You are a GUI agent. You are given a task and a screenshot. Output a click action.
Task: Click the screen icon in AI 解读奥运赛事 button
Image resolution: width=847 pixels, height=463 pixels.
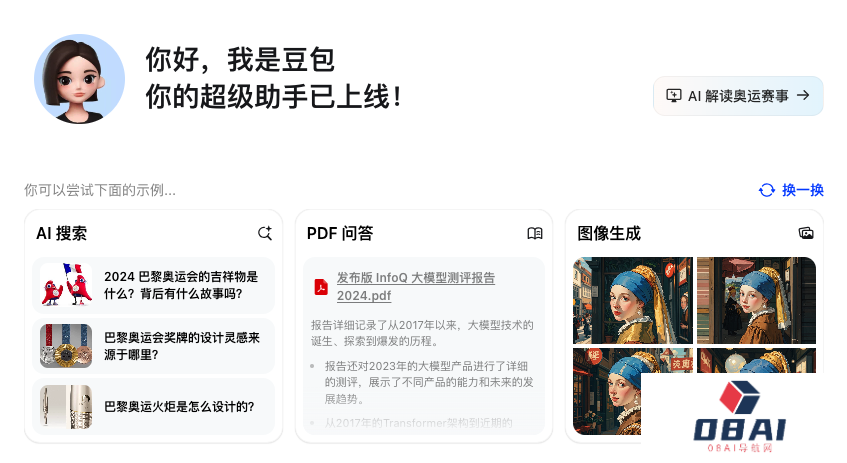point(674,96)
